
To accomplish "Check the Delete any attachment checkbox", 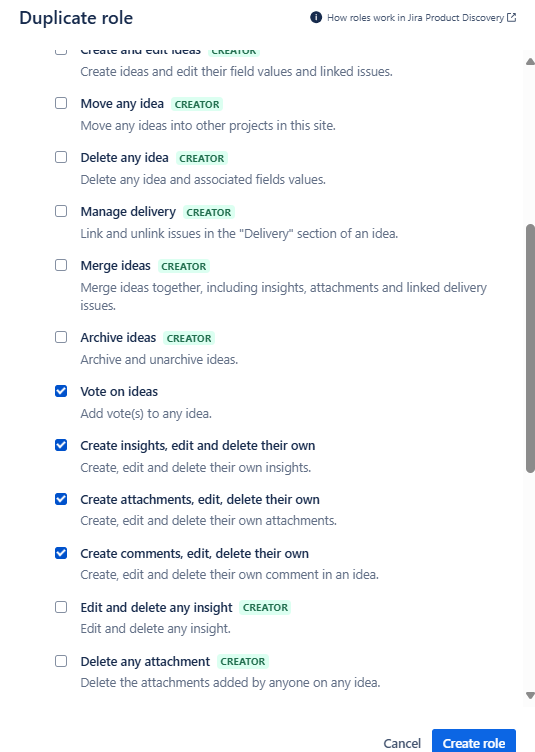I will (61, 661).
